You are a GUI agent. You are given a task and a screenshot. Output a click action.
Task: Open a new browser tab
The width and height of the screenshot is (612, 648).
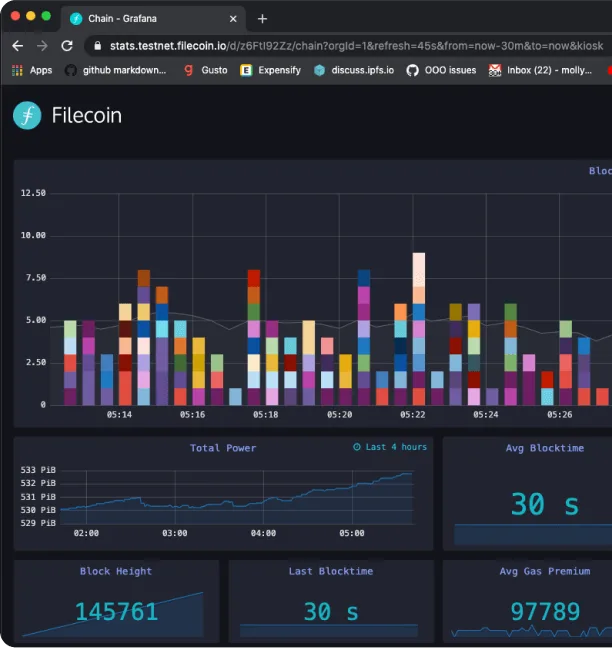pyautogui.click(x=262, y=19)
